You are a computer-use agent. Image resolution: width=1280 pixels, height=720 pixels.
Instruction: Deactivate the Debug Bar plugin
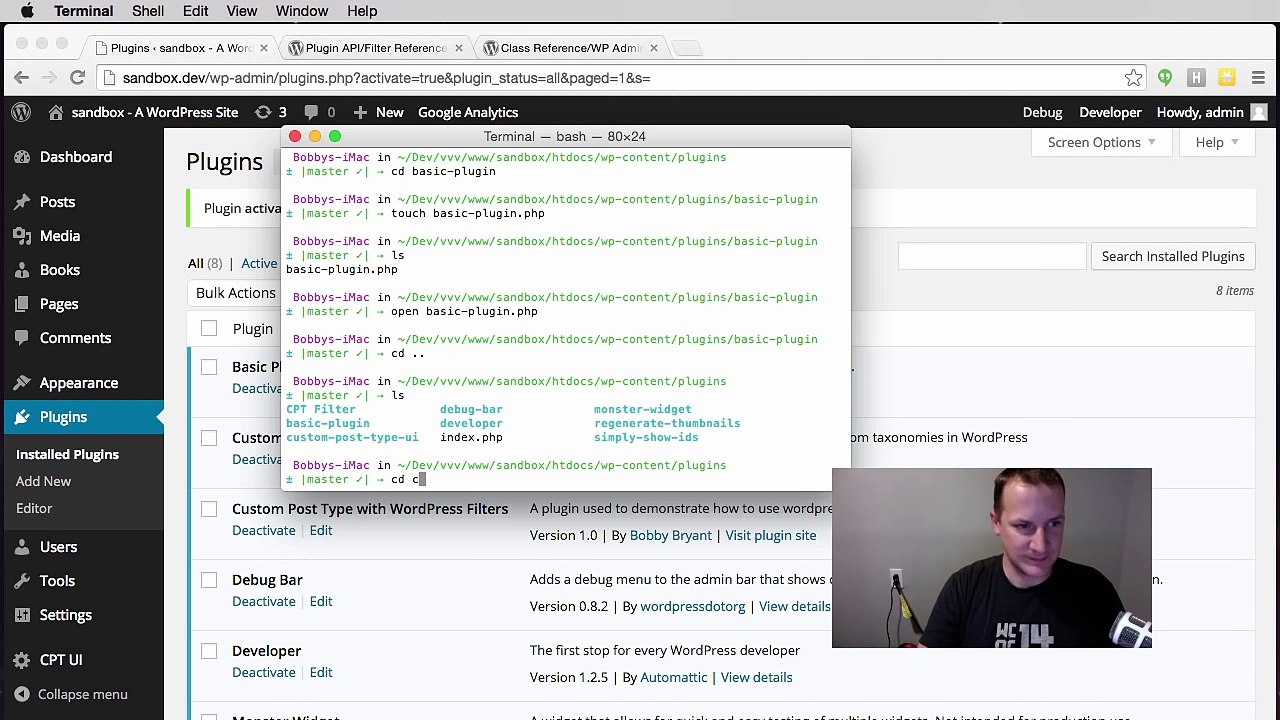point(264,601)
